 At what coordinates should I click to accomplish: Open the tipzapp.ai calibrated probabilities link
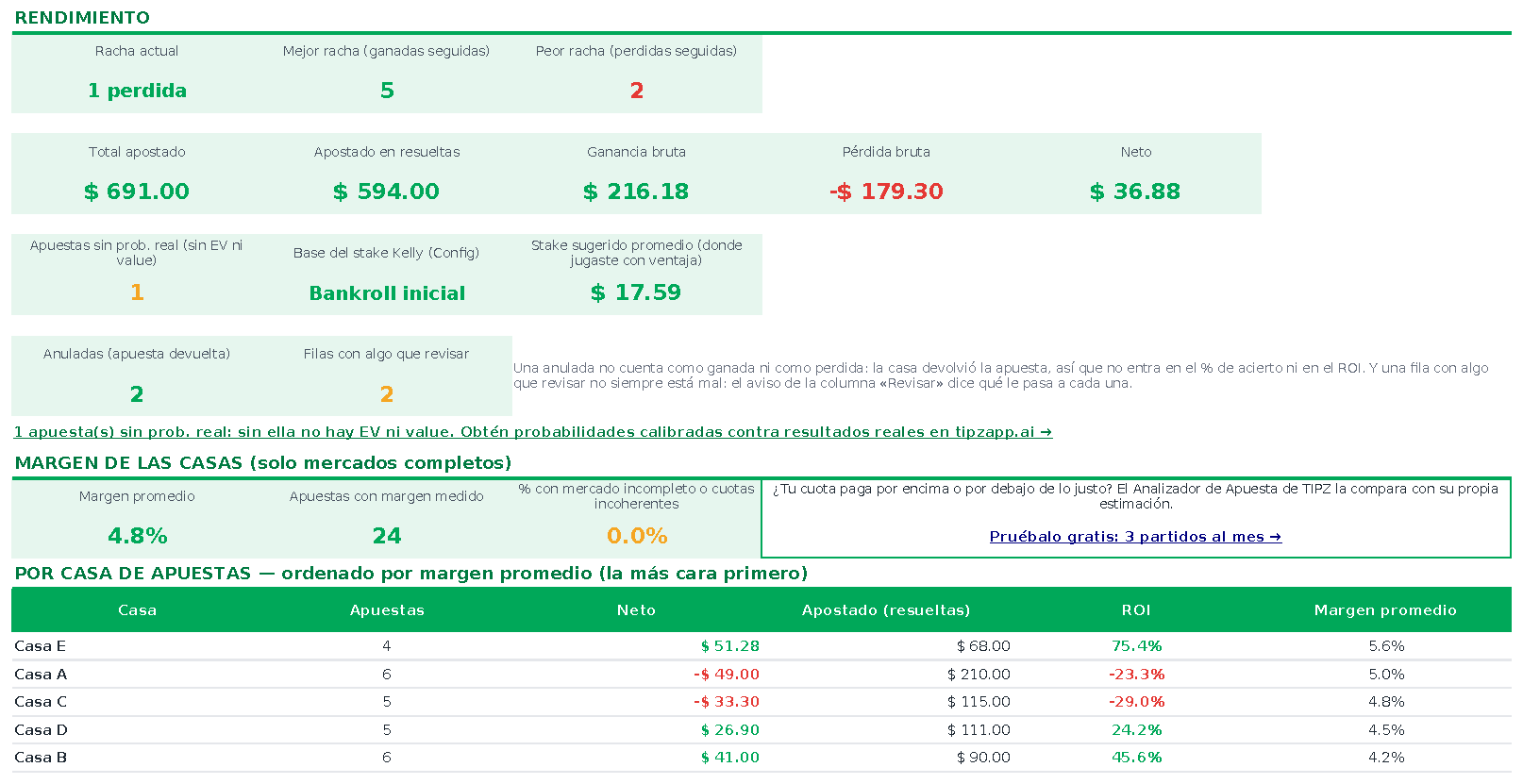click(532, 432)
